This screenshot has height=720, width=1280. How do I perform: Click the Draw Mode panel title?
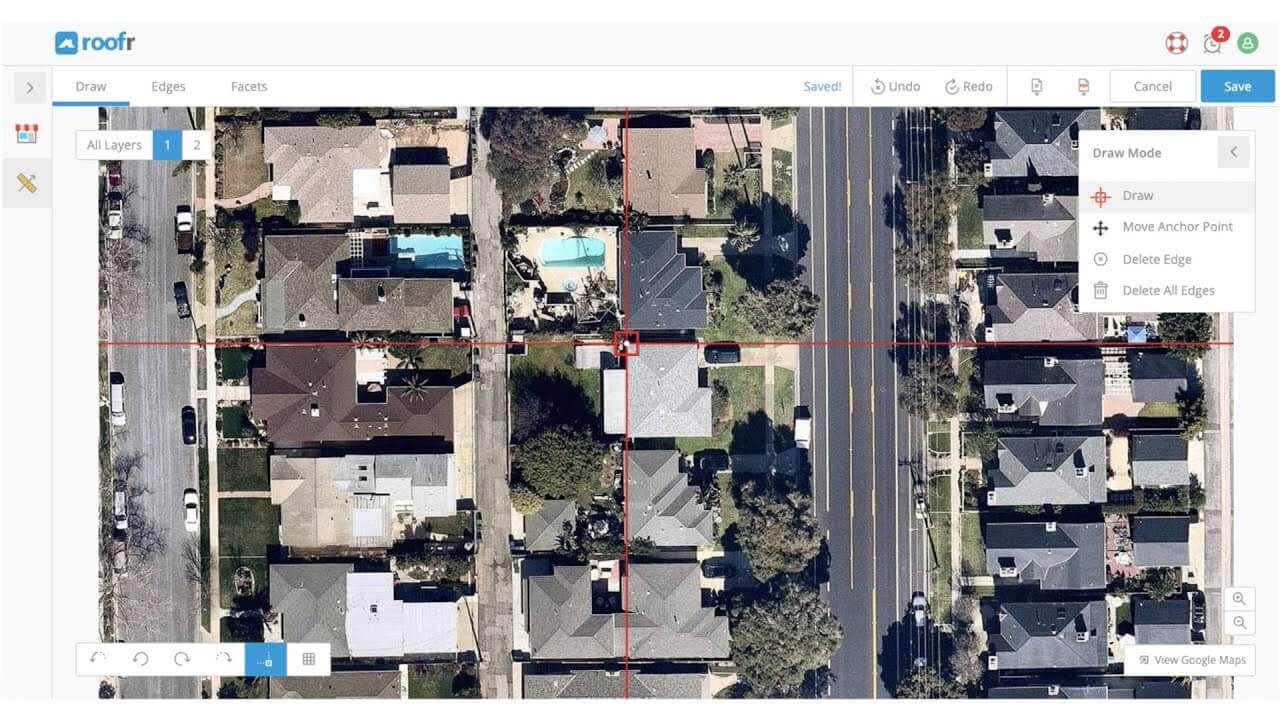point(1126,153)
